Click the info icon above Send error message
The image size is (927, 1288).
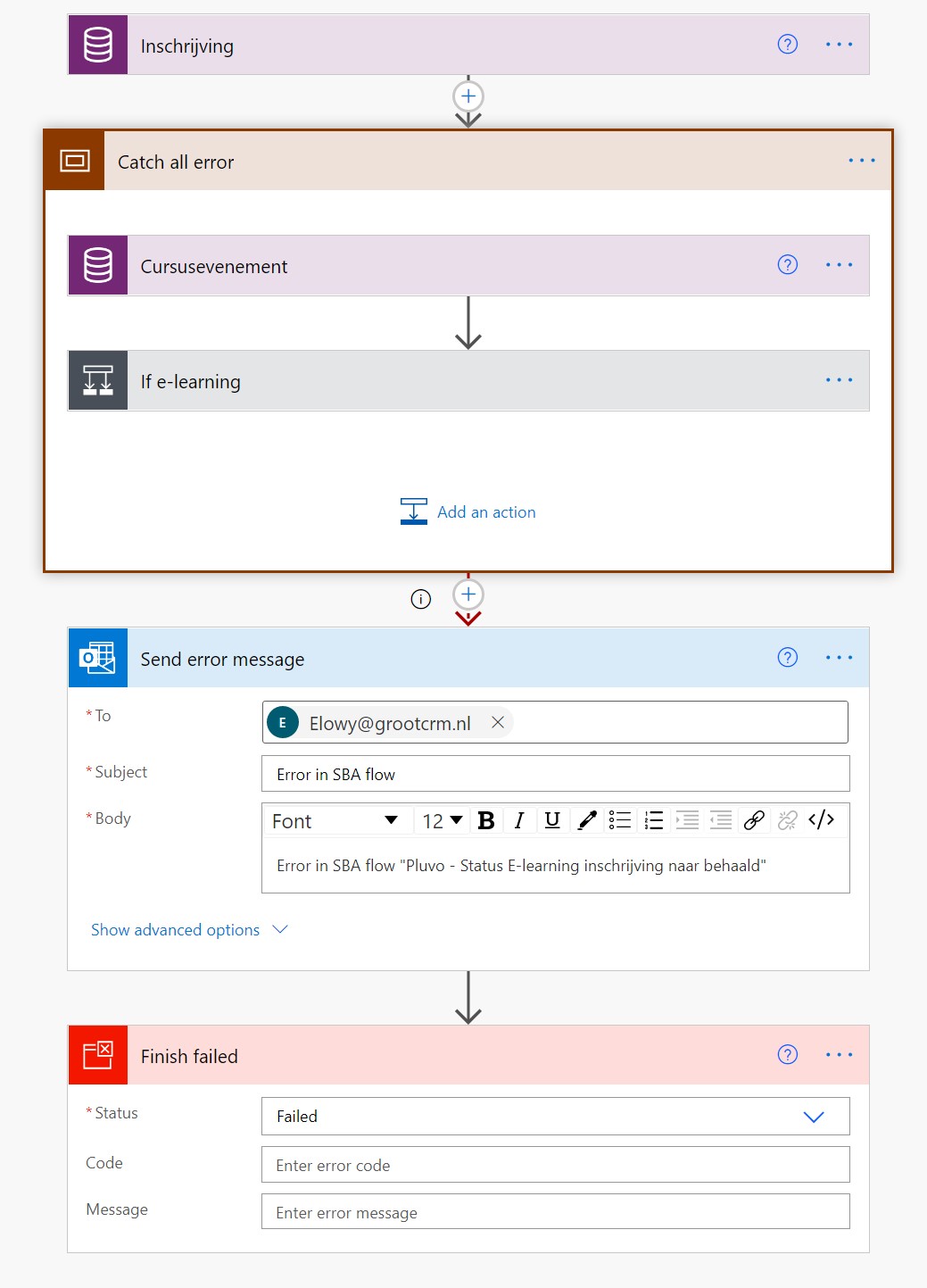[x=420, y=599]
